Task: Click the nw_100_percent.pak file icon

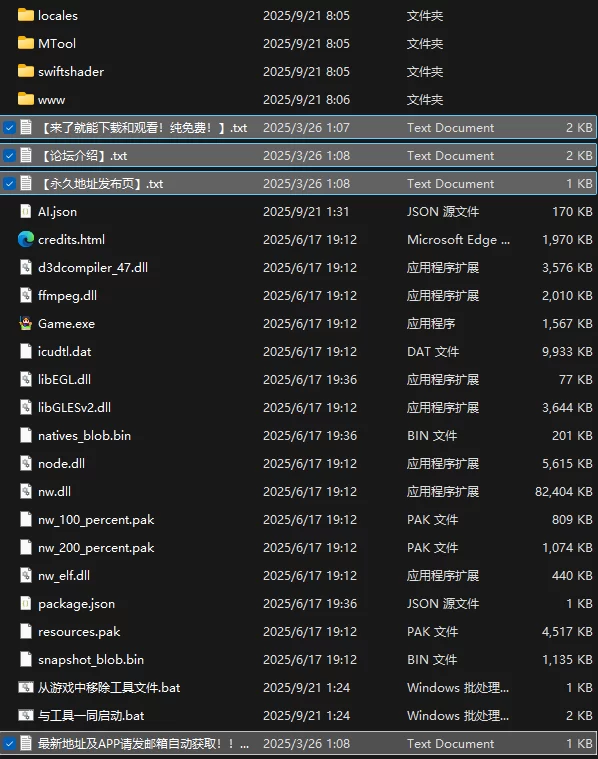Action: (26, 519)
